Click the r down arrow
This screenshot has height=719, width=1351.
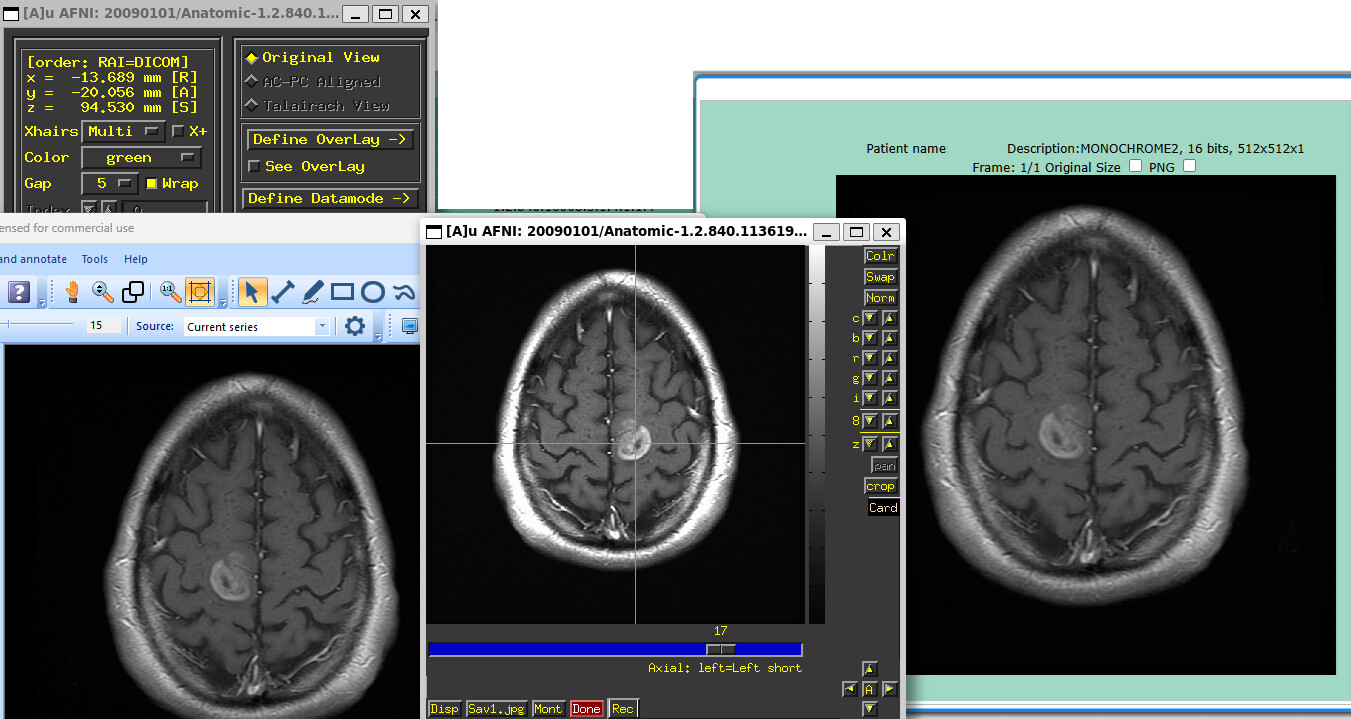pos(870,358)
